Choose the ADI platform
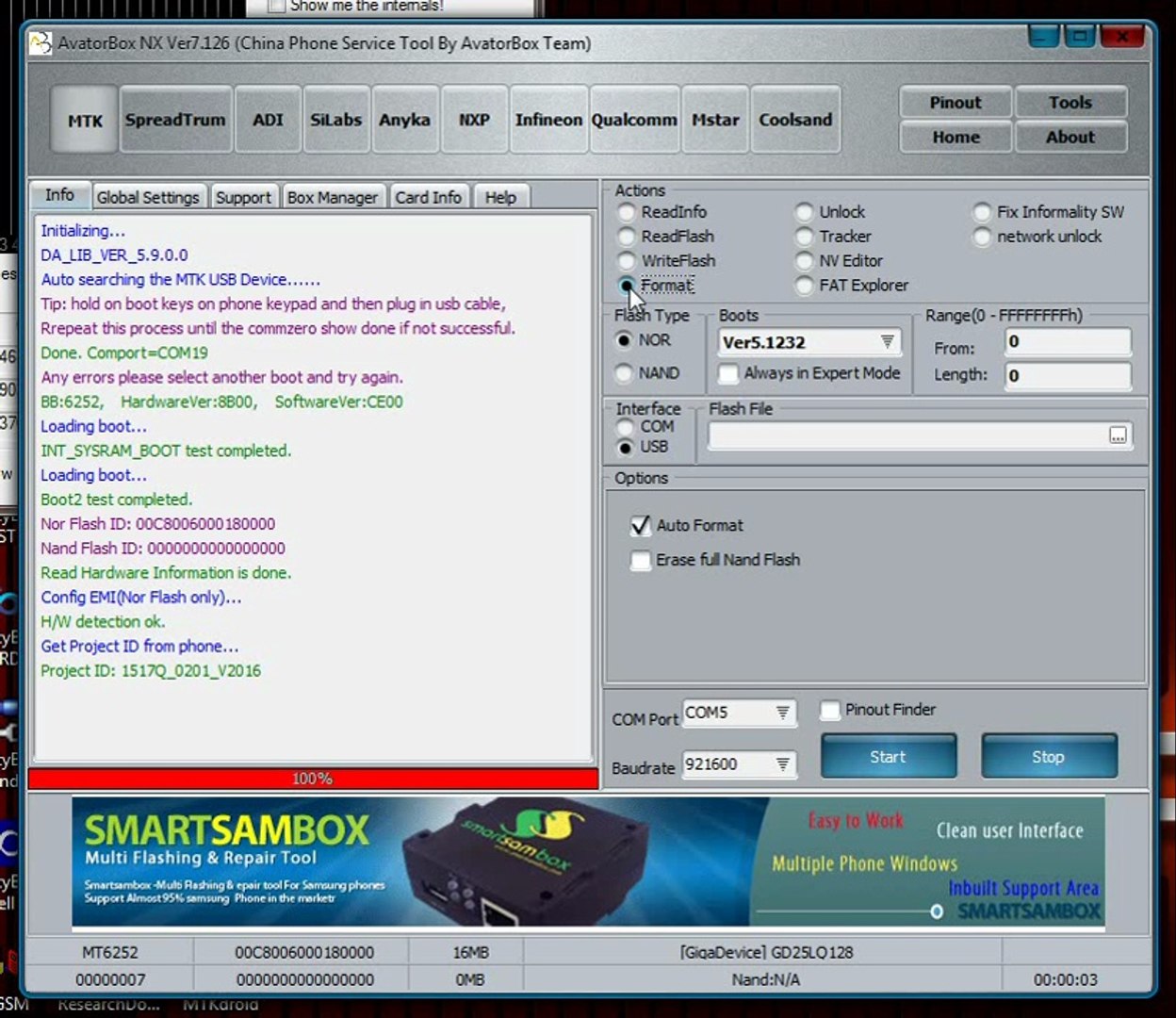The width and height of the screenshot is (1176, 1018). click(268, 120)
